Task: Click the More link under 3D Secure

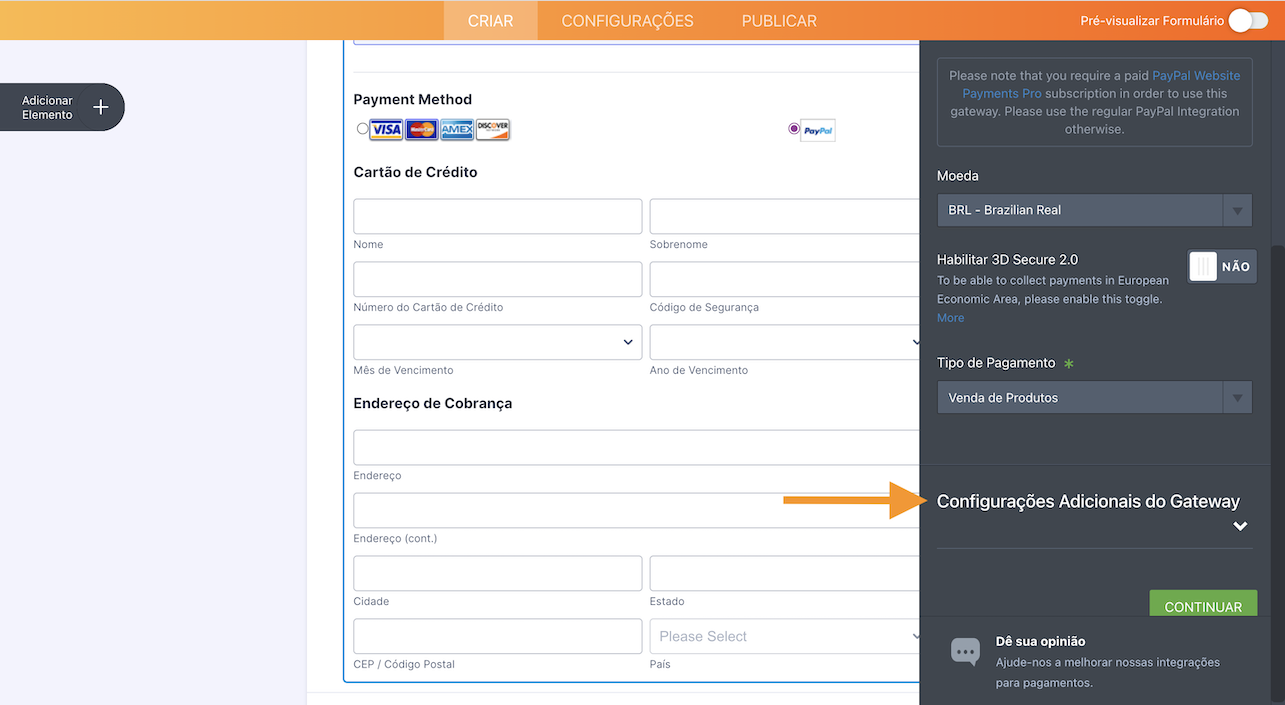Action: tap(951, 318)
